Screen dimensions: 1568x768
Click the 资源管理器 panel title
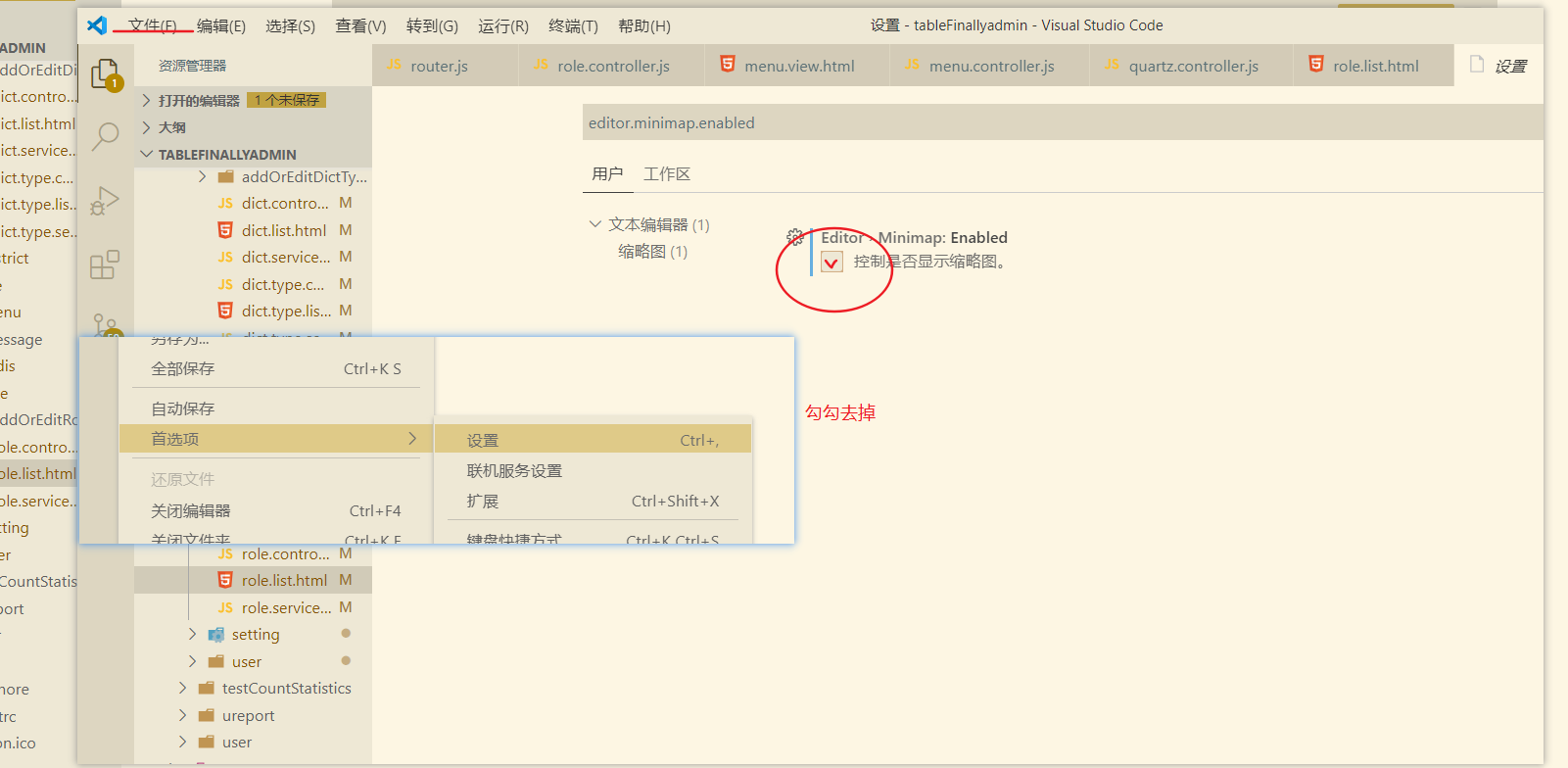192,66
